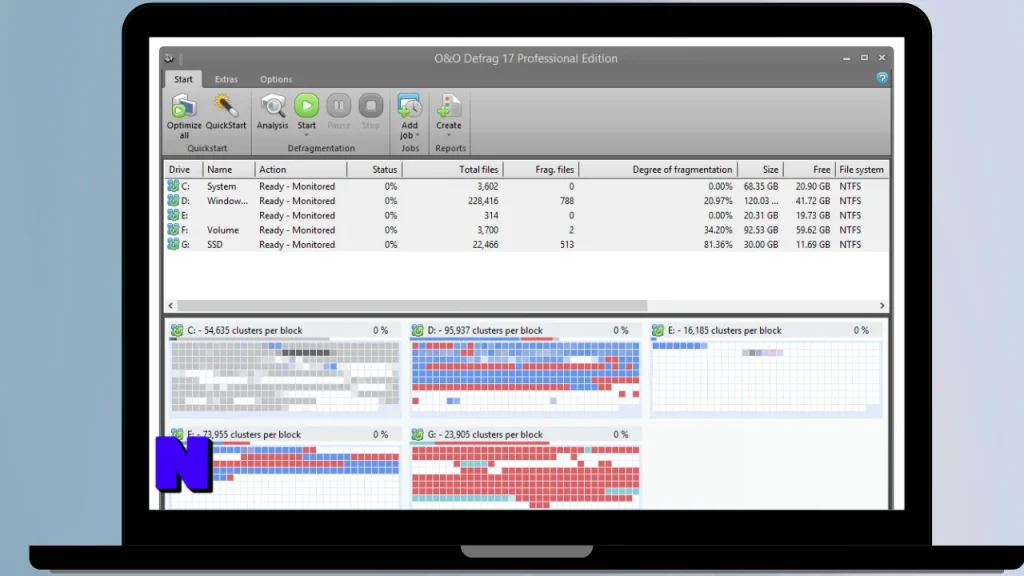
Task: Click the D: cluster map header icon
Action: pyautogui.click(x=417, y=330)
